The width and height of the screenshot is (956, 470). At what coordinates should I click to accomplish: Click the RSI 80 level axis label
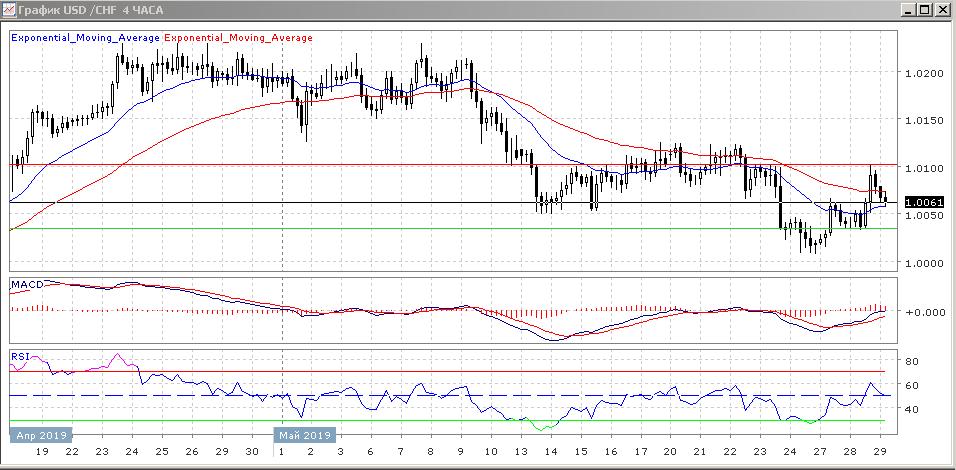pos(912,361)
